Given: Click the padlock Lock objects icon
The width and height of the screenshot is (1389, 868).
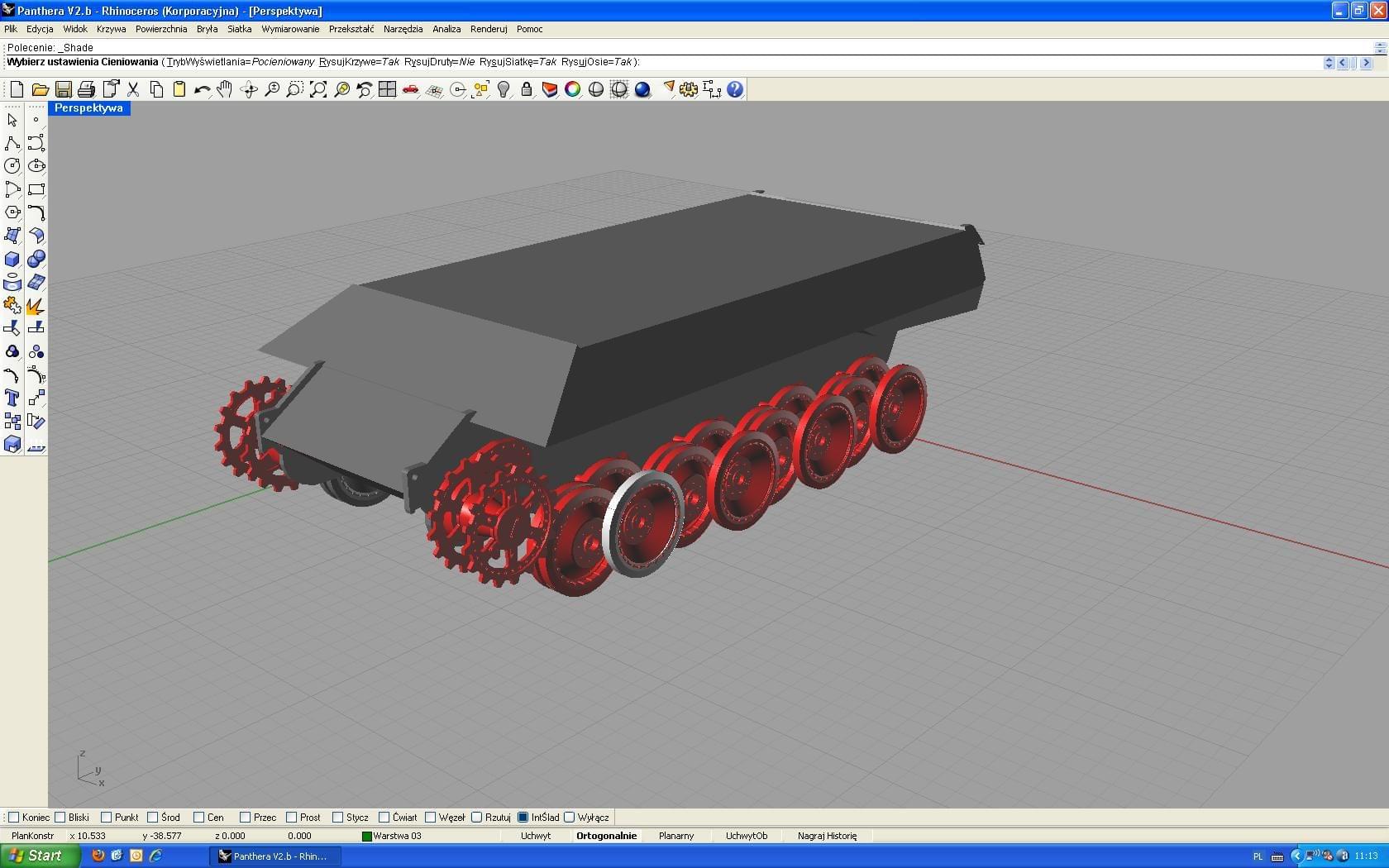Looking at the screenshot, I should (527, 89).
